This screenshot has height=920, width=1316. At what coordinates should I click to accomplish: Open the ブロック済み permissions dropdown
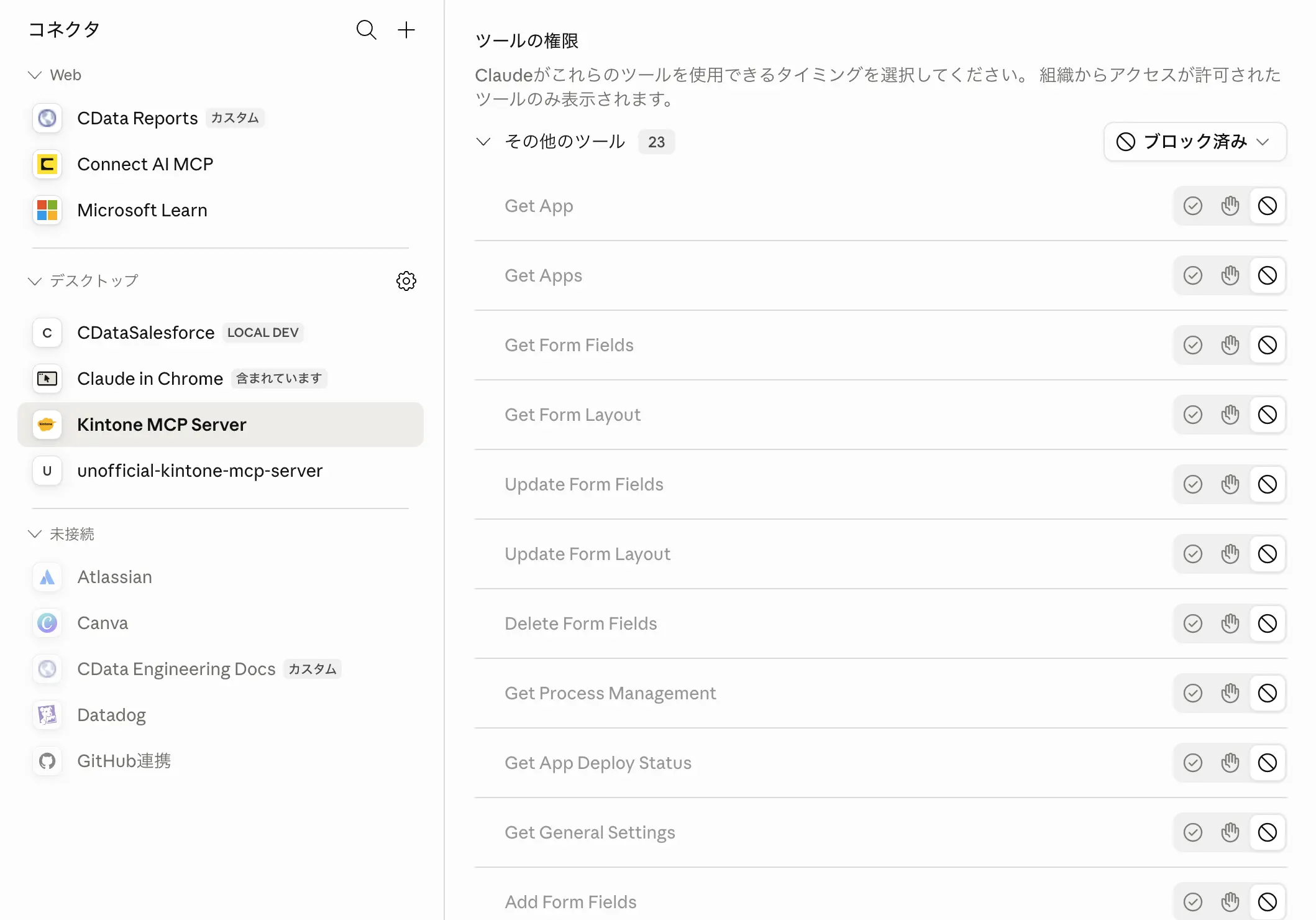1195,142
